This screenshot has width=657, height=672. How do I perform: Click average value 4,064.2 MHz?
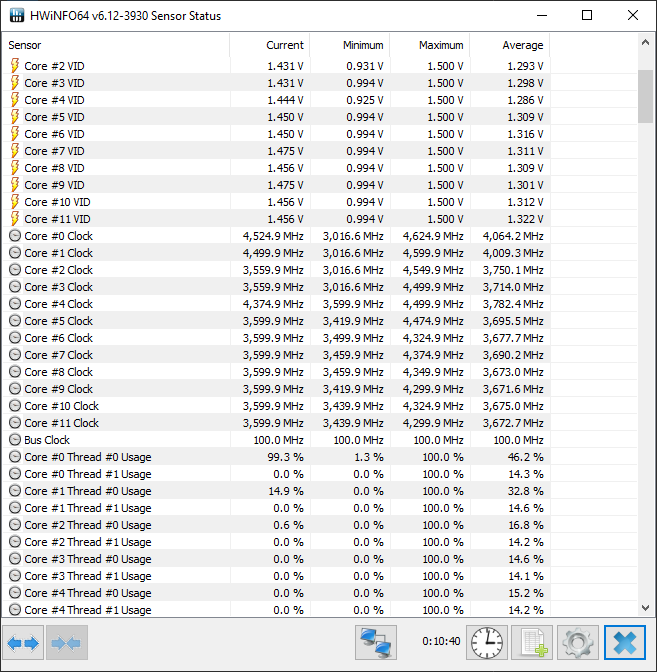pos(513,236)
